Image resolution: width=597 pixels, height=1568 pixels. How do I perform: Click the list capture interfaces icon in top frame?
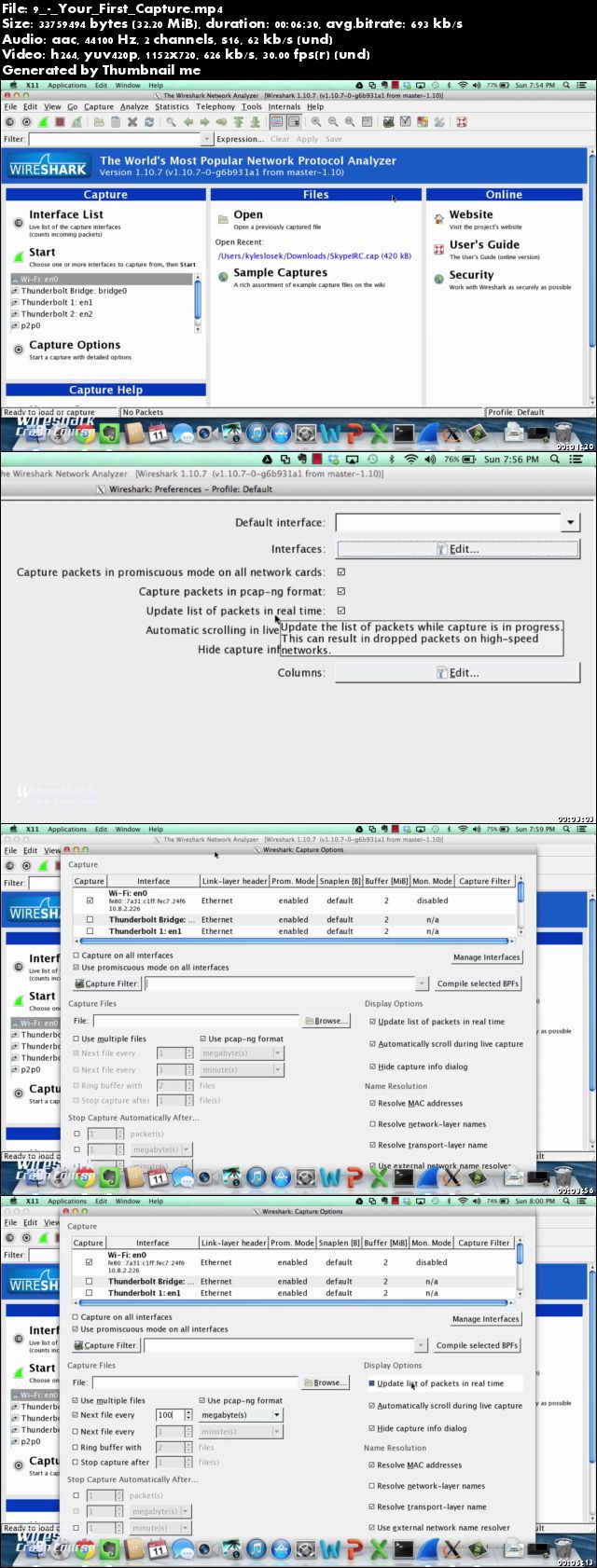pyautogui.click(x=10, y=122)
